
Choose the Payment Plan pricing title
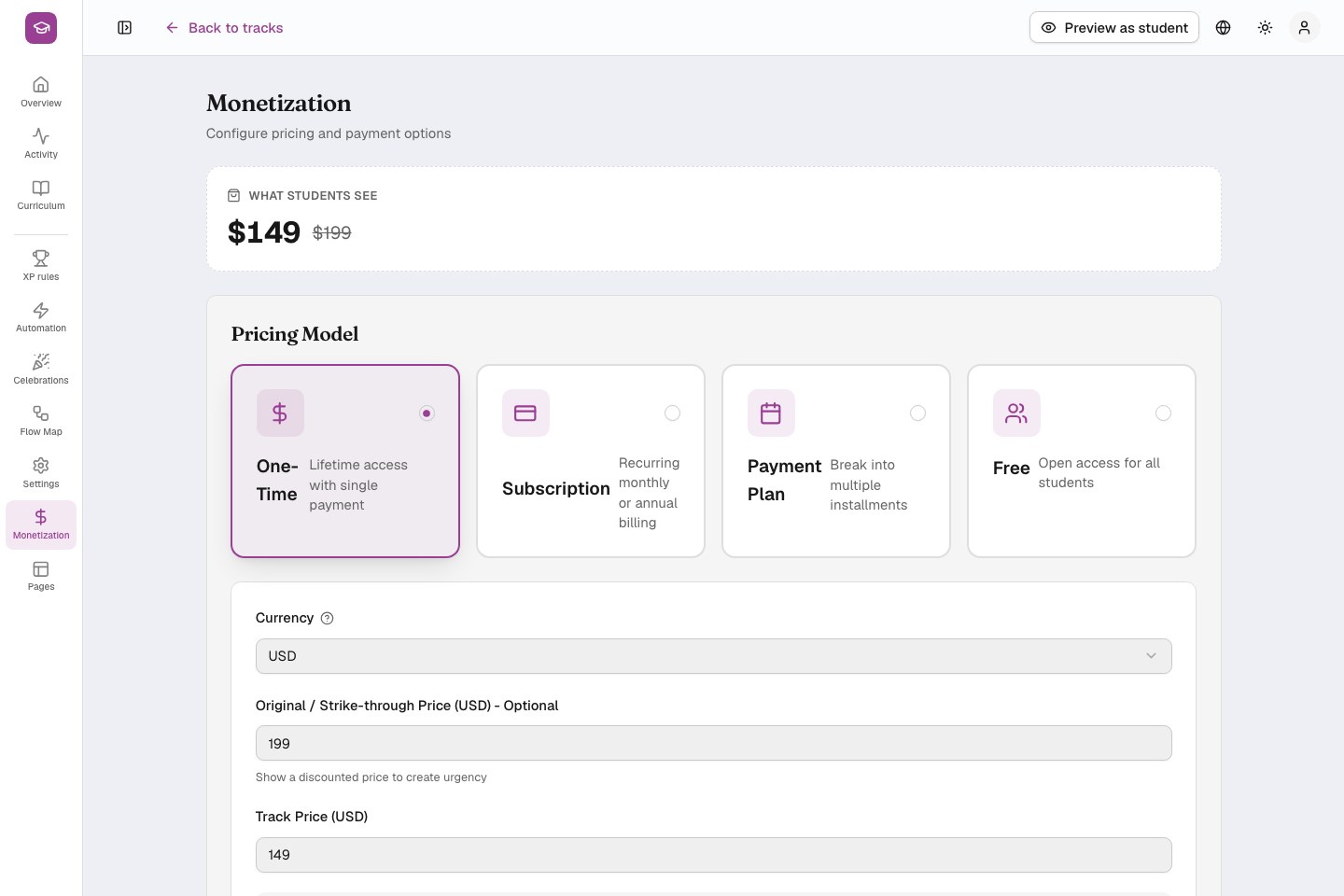(785, 480)
